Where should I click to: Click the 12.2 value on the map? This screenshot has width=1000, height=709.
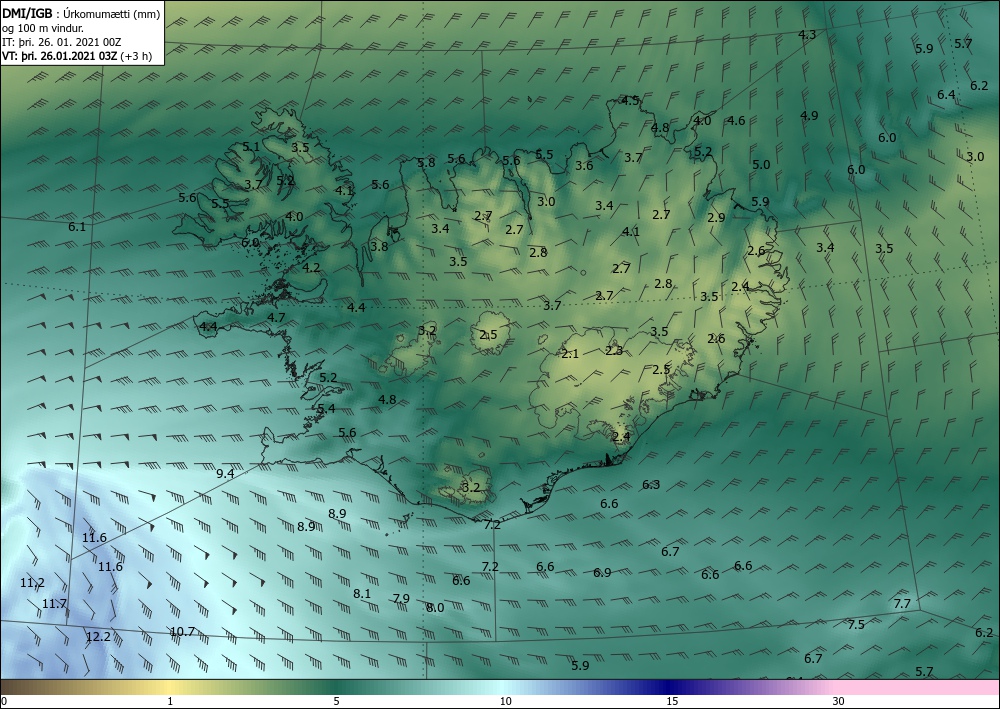98,636
